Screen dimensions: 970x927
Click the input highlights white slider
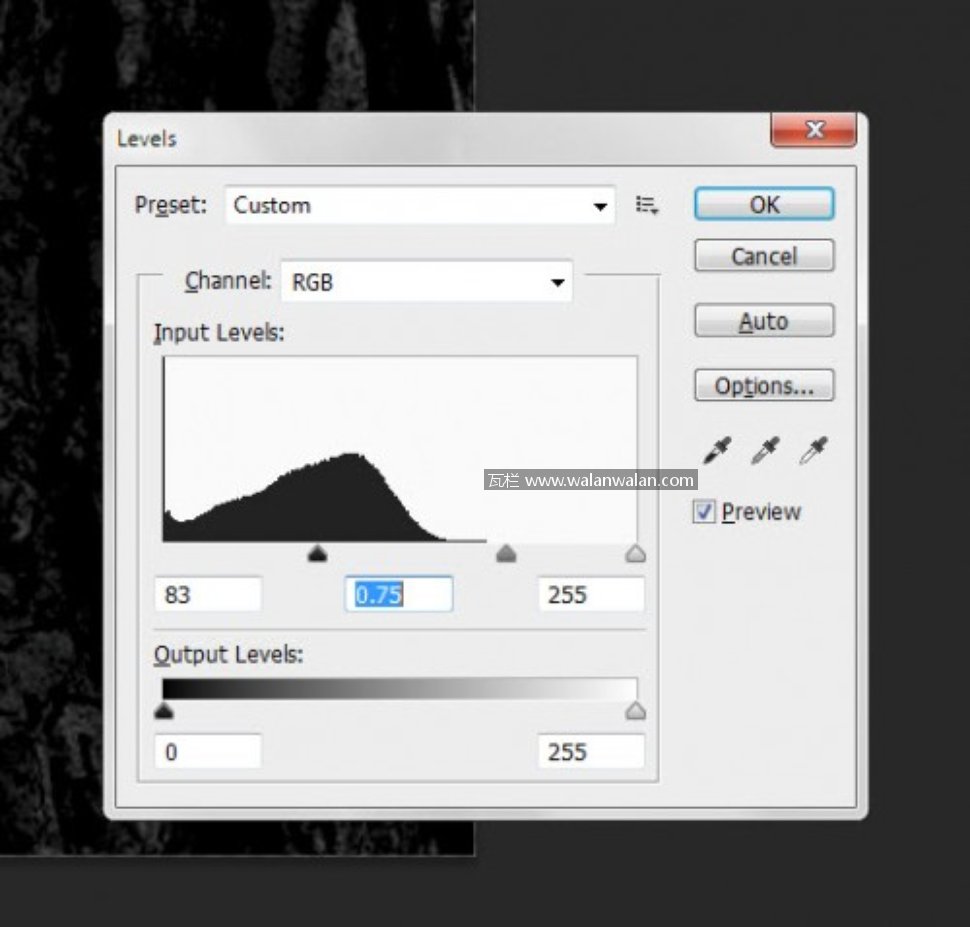(x=635, y=554)
